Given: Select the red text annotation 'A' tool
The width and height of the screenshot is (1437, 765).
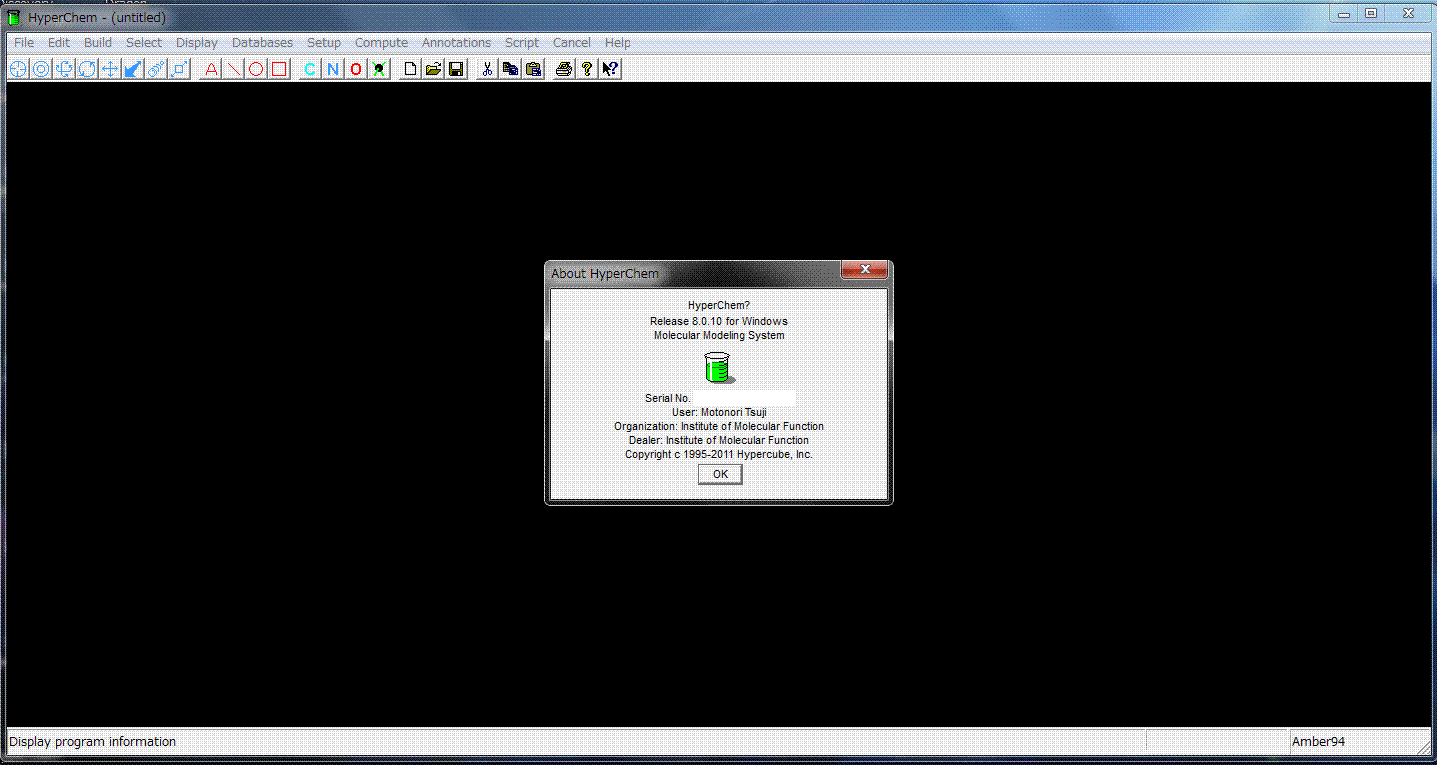Looking at the screenshot, I should (x=210, y=69).
